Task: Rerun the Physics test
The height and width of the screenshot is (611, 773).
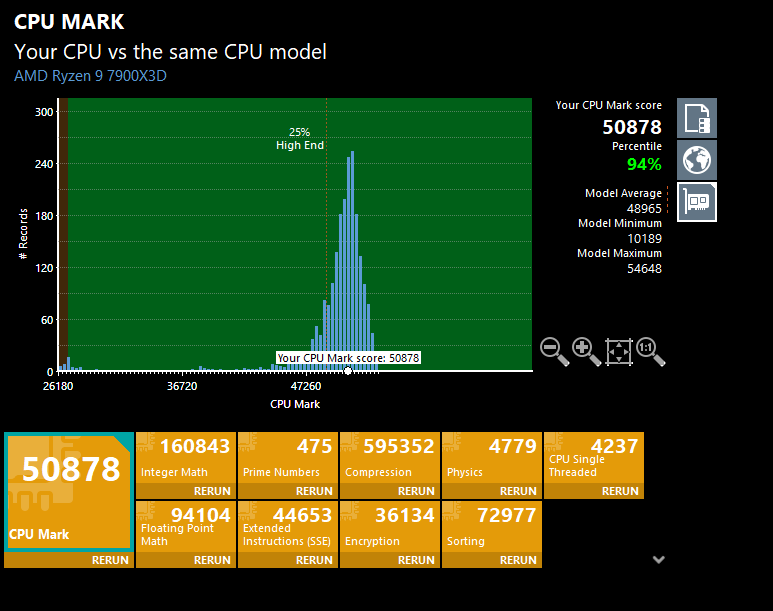Action: point(518,491)
